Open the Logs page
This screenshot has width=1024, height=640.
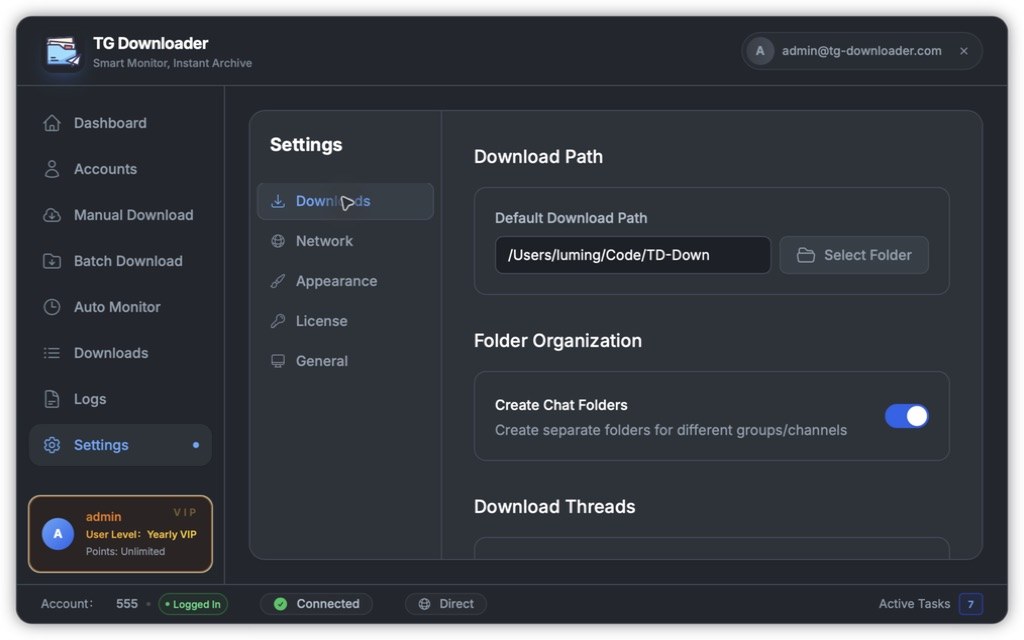tap(120, 399)
